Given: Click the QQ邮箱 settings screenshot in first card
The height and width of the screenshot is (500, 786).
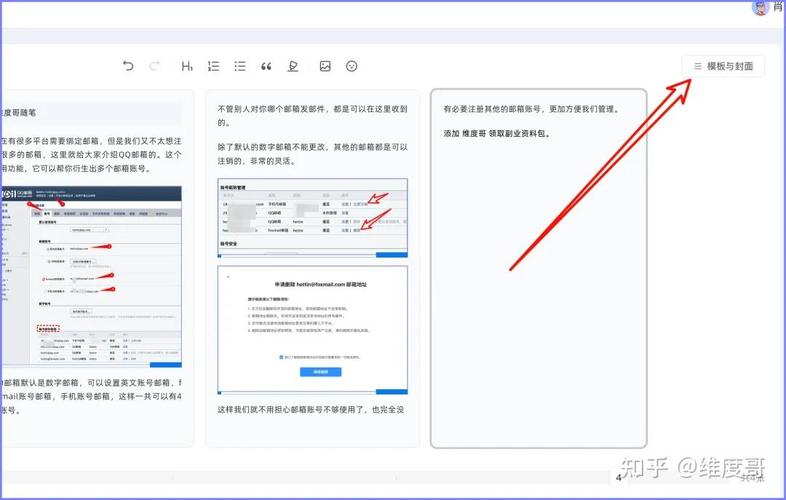Looking at the screenshot, I should coord(91,277).
